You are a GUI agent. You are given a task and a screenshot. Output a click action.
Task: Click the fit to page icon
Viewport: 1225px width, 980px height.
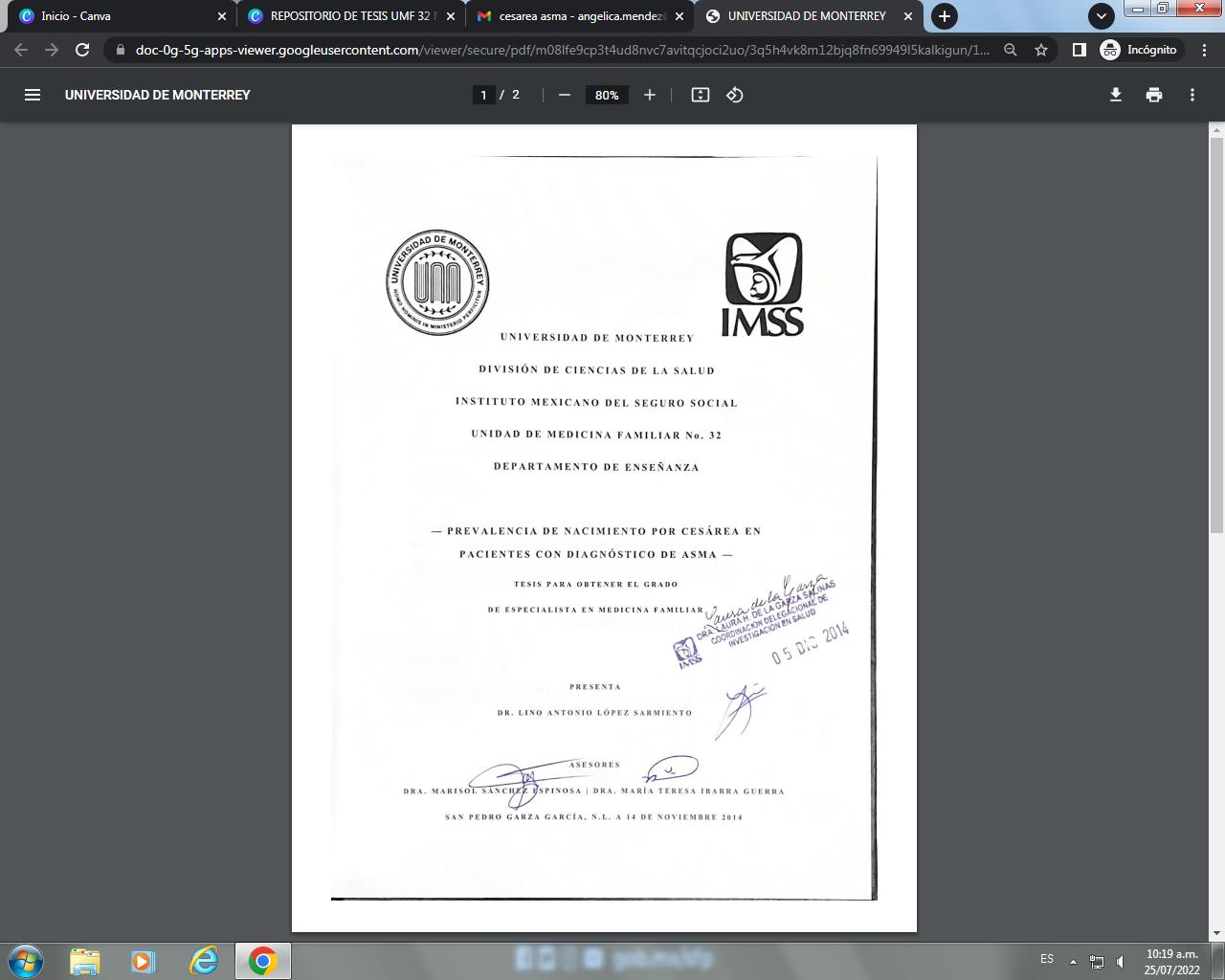[701, 95]
